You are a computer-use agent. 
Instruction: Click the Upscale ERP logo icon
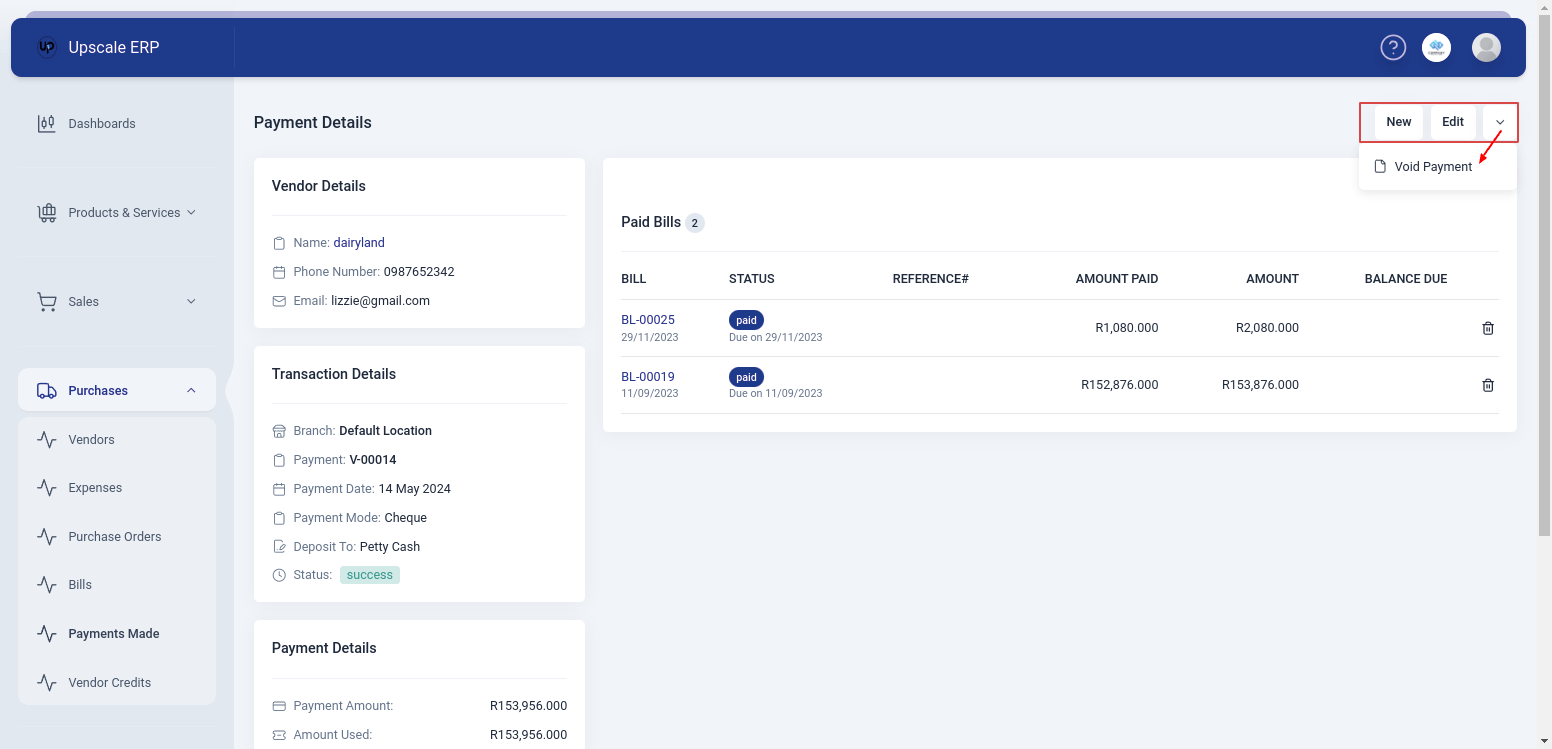46,47
